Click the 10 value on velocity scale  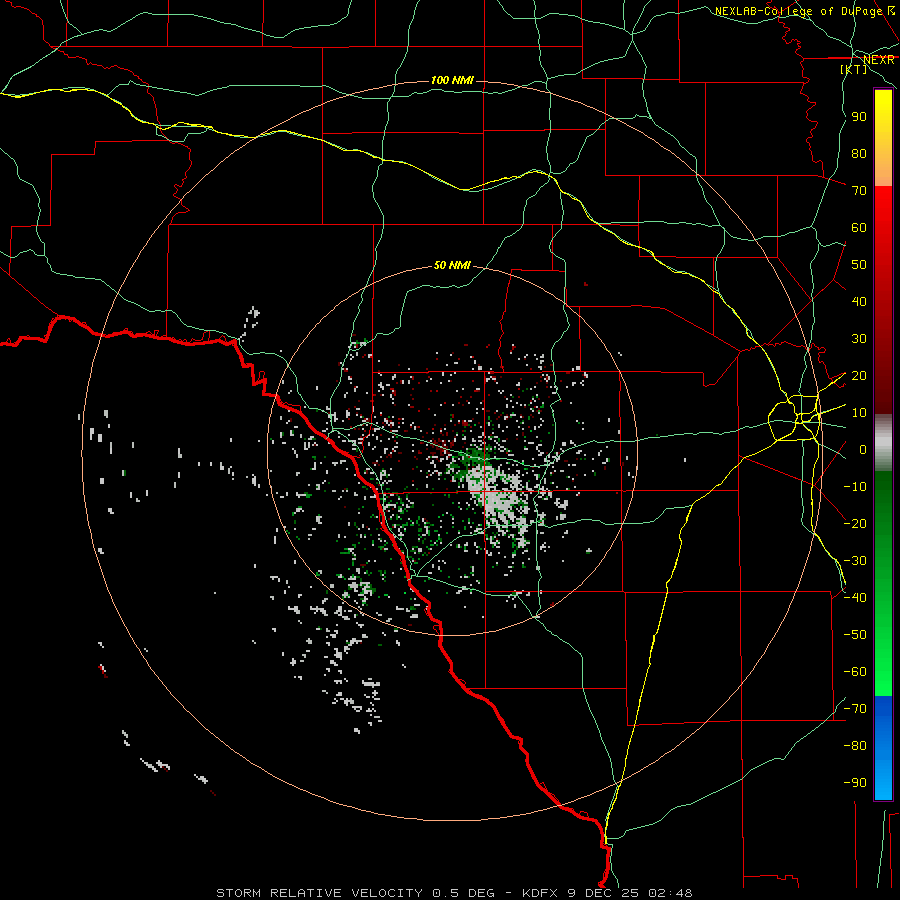859,413
